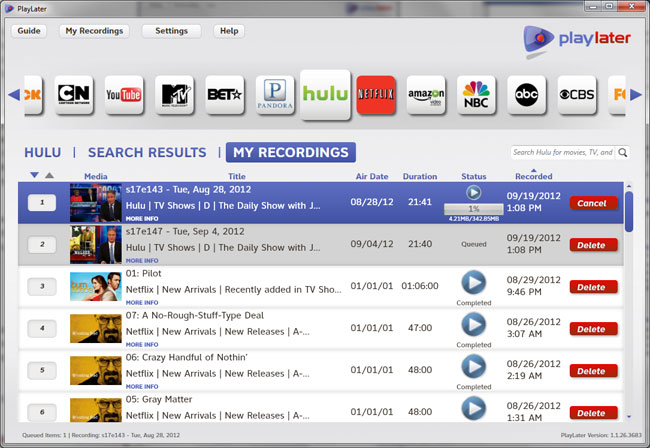Click the search magnifier icon
The width and height of the screenshot is (650, 448).
(x=623, y=153)
